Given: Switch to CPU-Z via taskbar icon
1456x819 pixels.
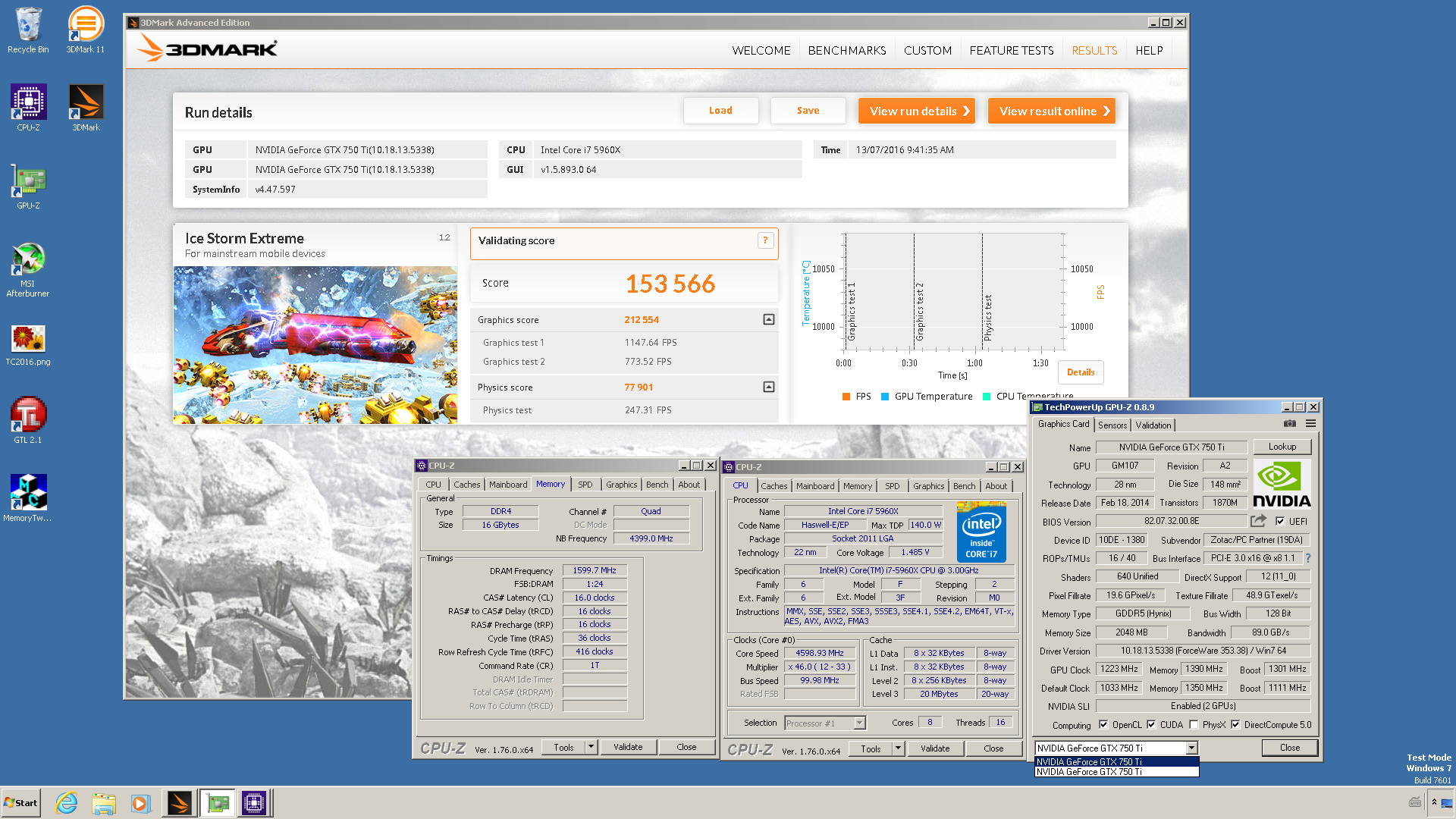Looking at the screenshot, I should 254,803.
